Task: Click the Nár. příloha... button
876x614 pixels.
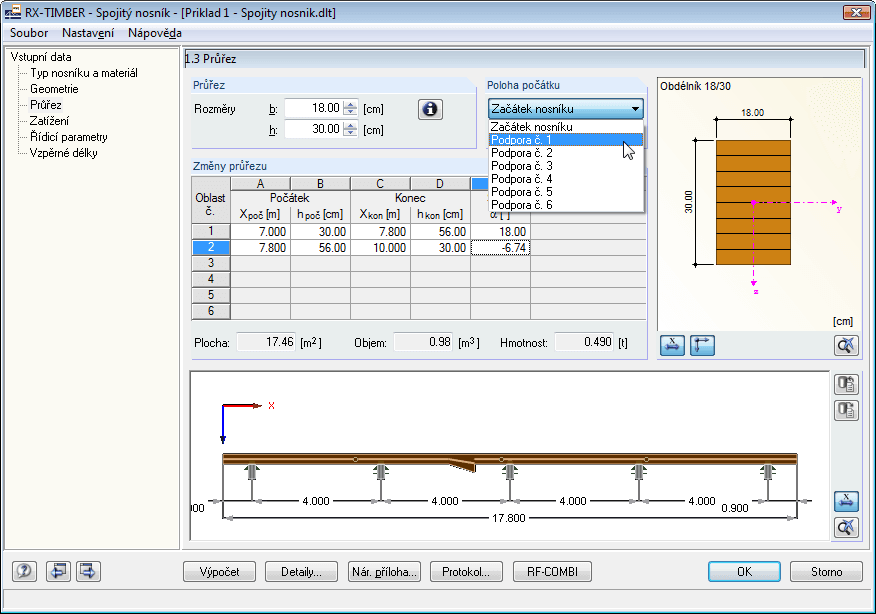Action: point(384,572)
